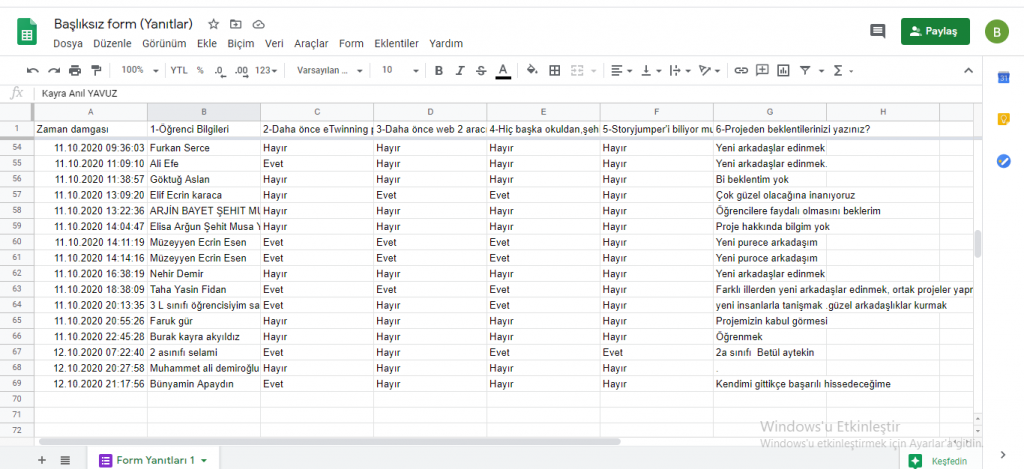This screenshot has width=1024, height=469.
Task: Click the undo arrow icon
Action: tap(32, 70)
